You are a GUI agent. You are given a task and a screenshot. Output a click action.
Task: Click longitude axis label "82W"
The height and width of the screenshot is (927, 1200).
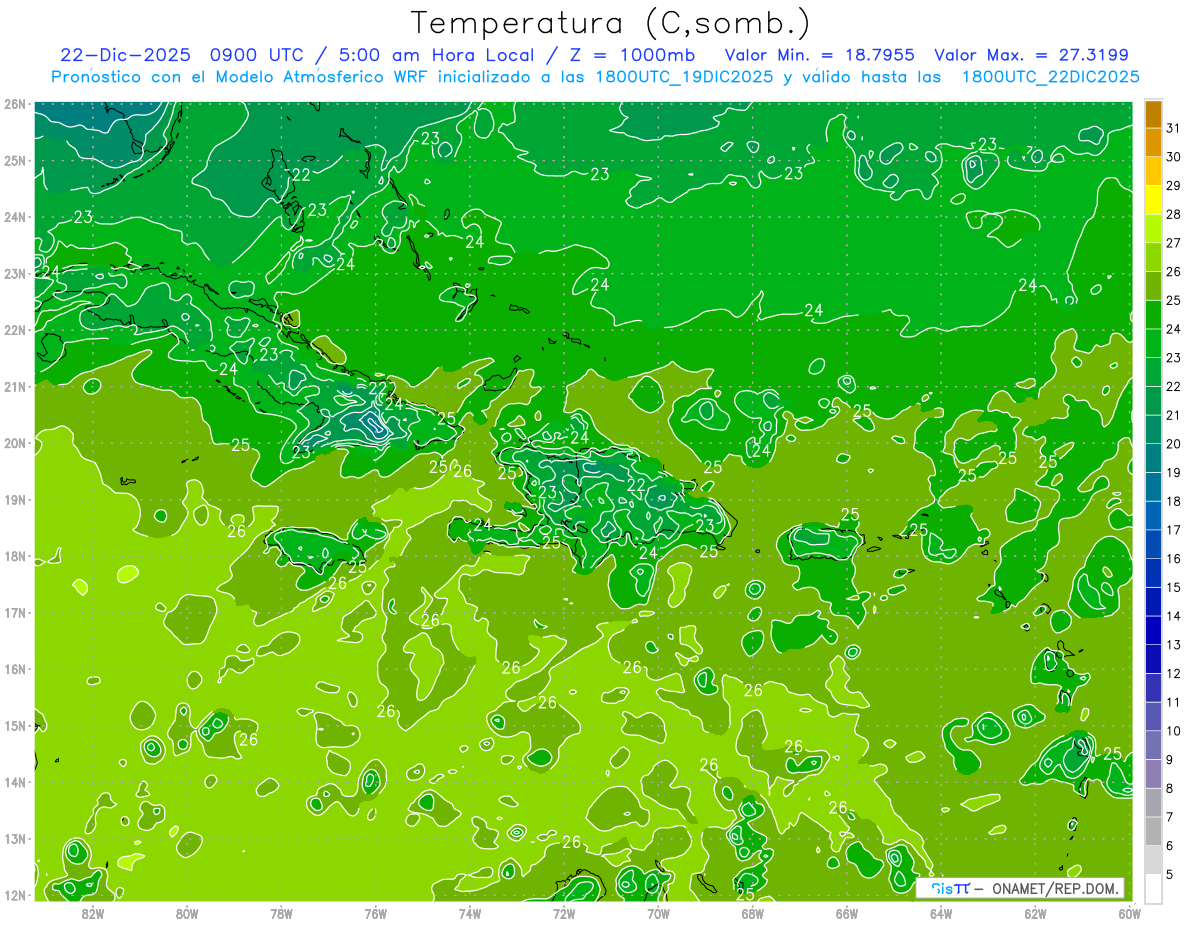click(93, 913)
